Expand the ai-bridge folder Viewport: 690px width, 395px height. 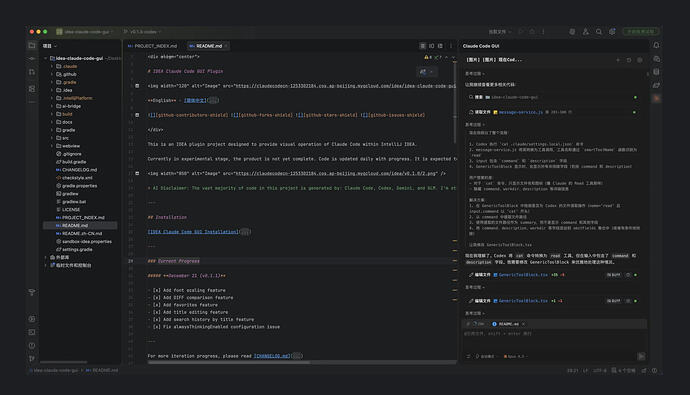pos(52,106)
